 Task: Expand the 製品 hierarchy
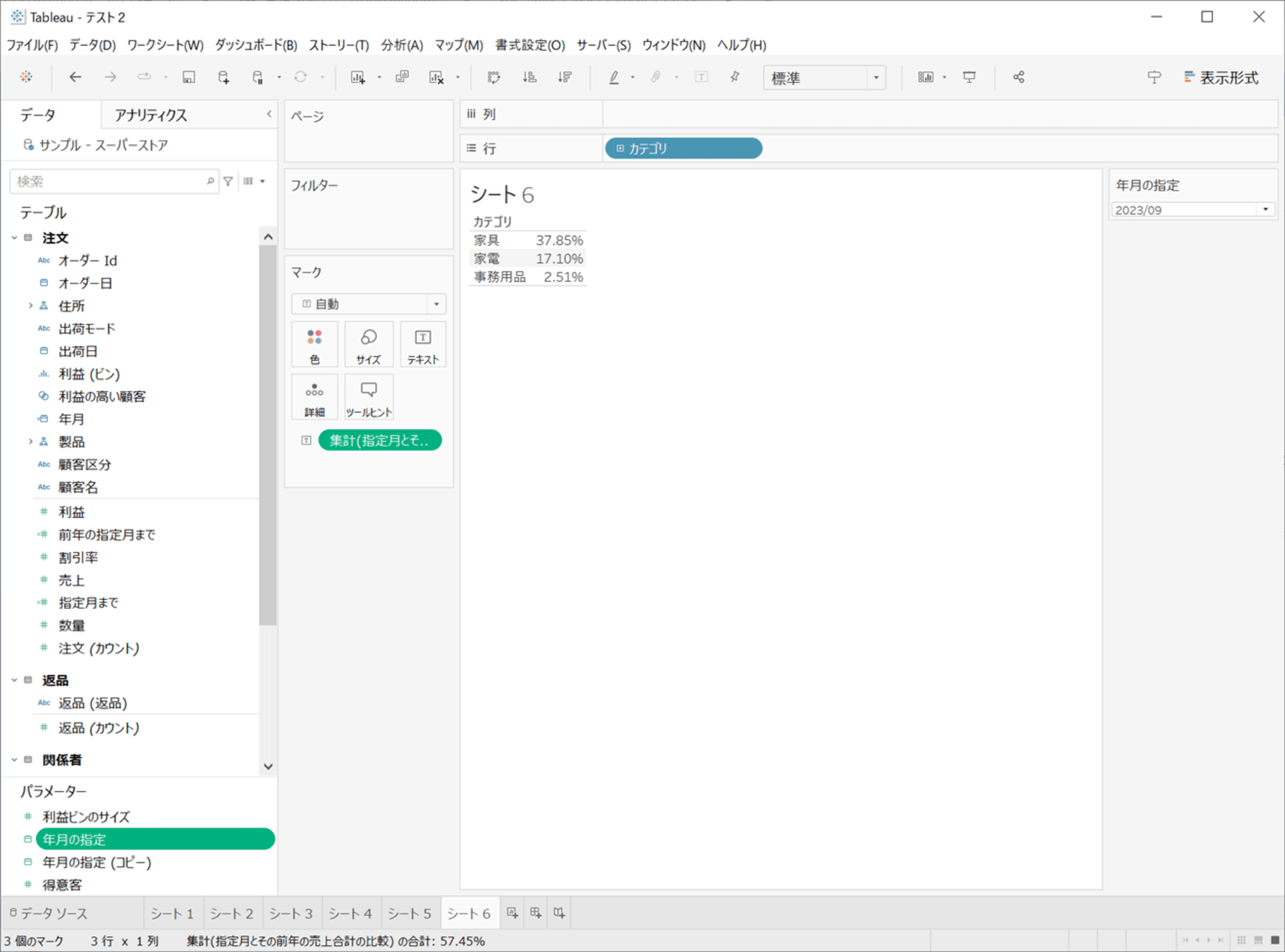(30, 441)
